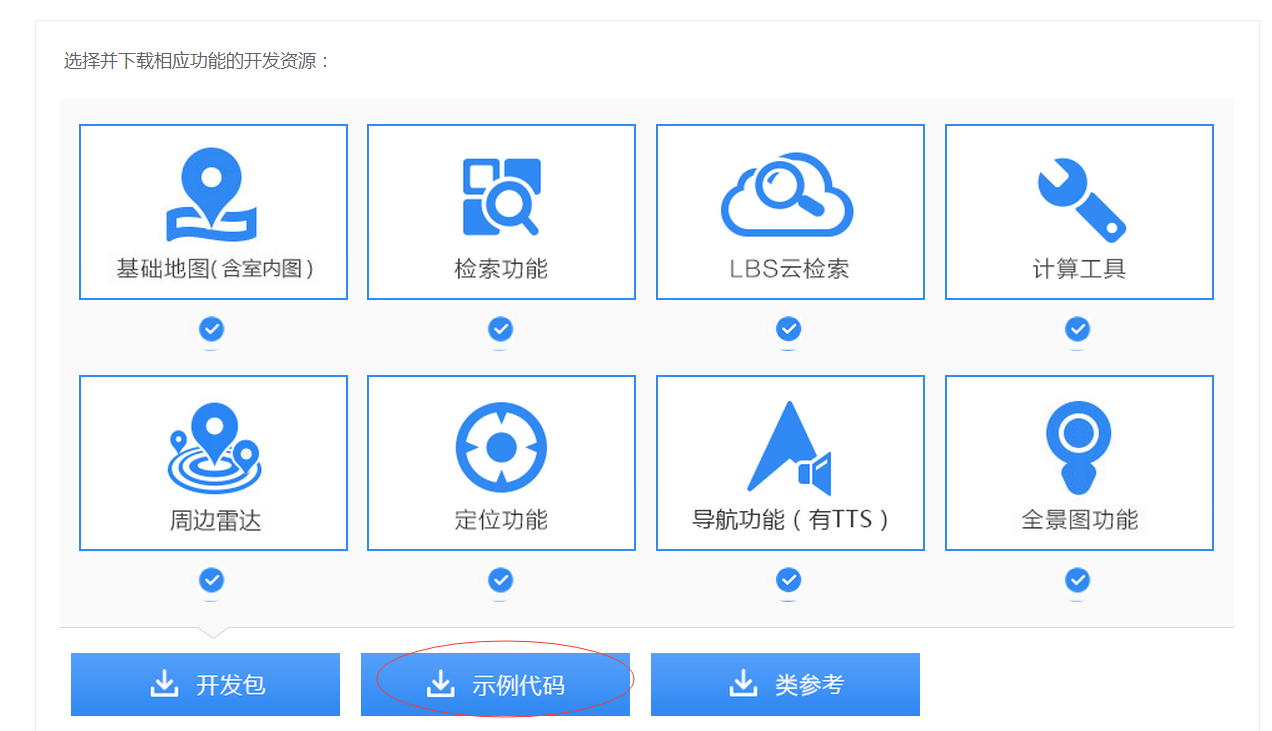Viewport: 1272px width, 731px height.
Task: Select the 导航功能(有TTS) label text
Action: click(x=790, y=520)
